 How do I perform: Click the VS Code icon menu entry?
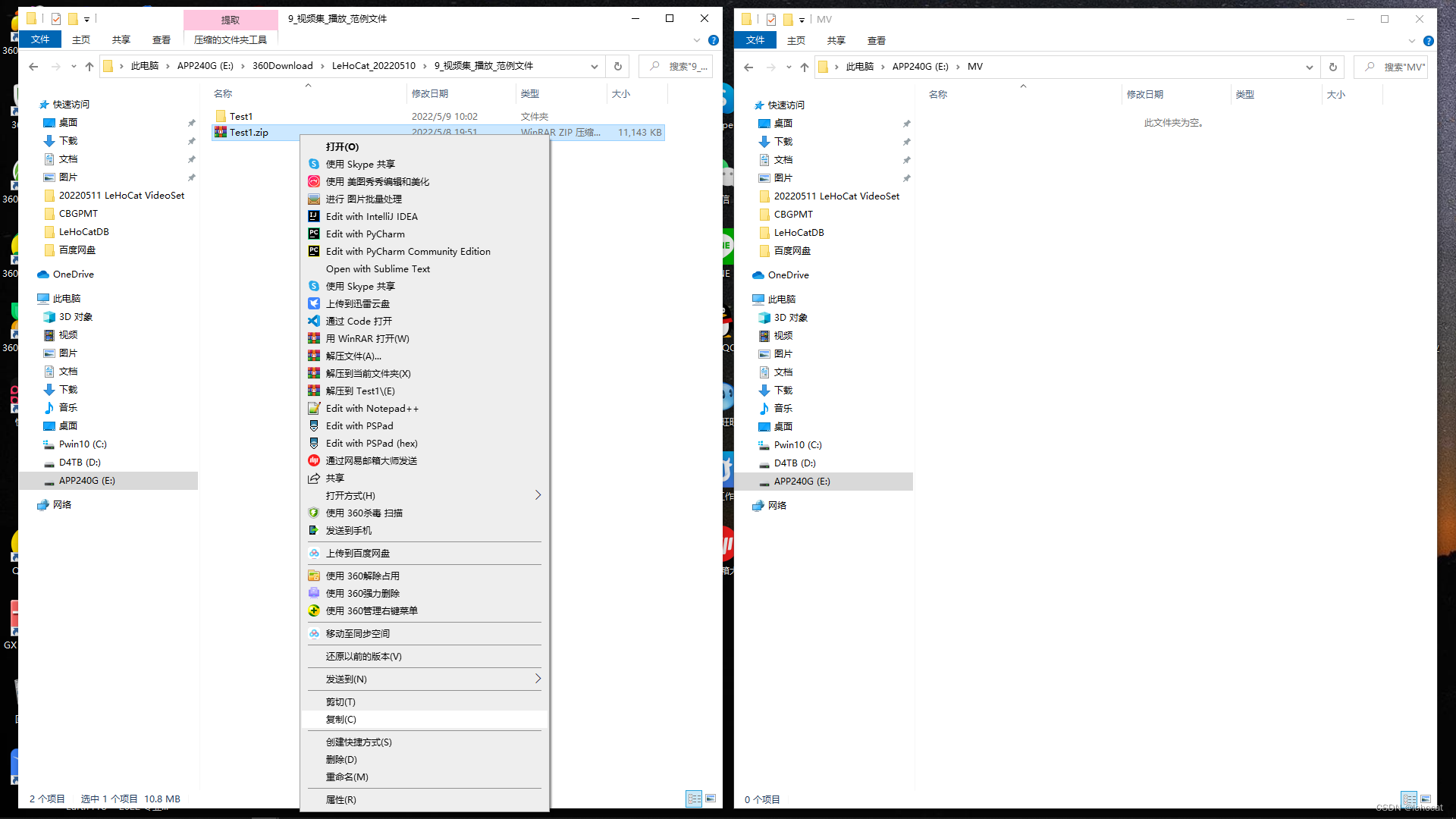point(314,321)
